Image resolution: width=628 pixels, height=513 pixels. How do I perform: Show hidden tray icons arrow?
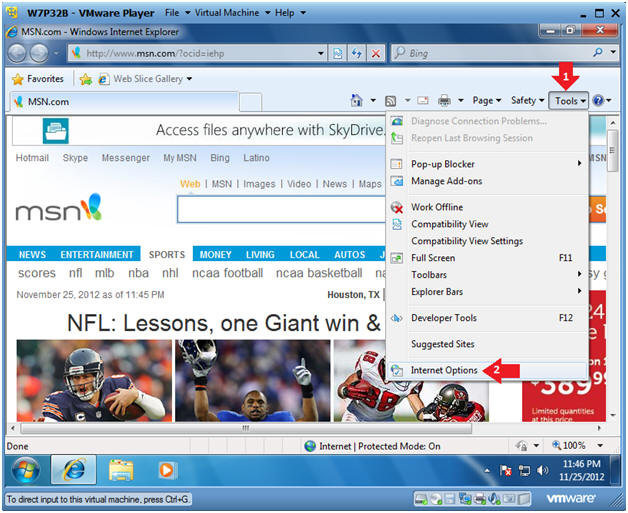pyautogui.click(x=487, y=471)
